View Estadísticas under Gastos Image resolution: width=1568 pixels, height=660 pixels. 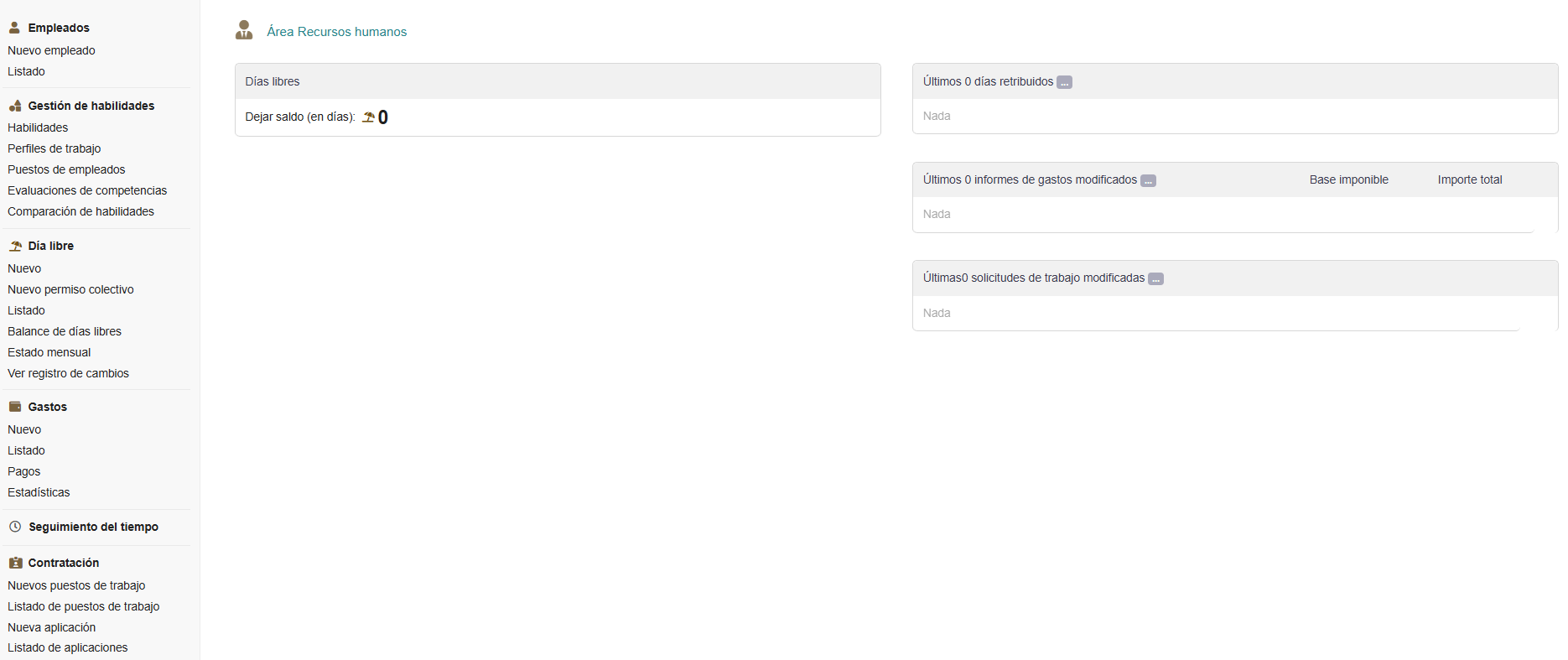pos(39,492)
